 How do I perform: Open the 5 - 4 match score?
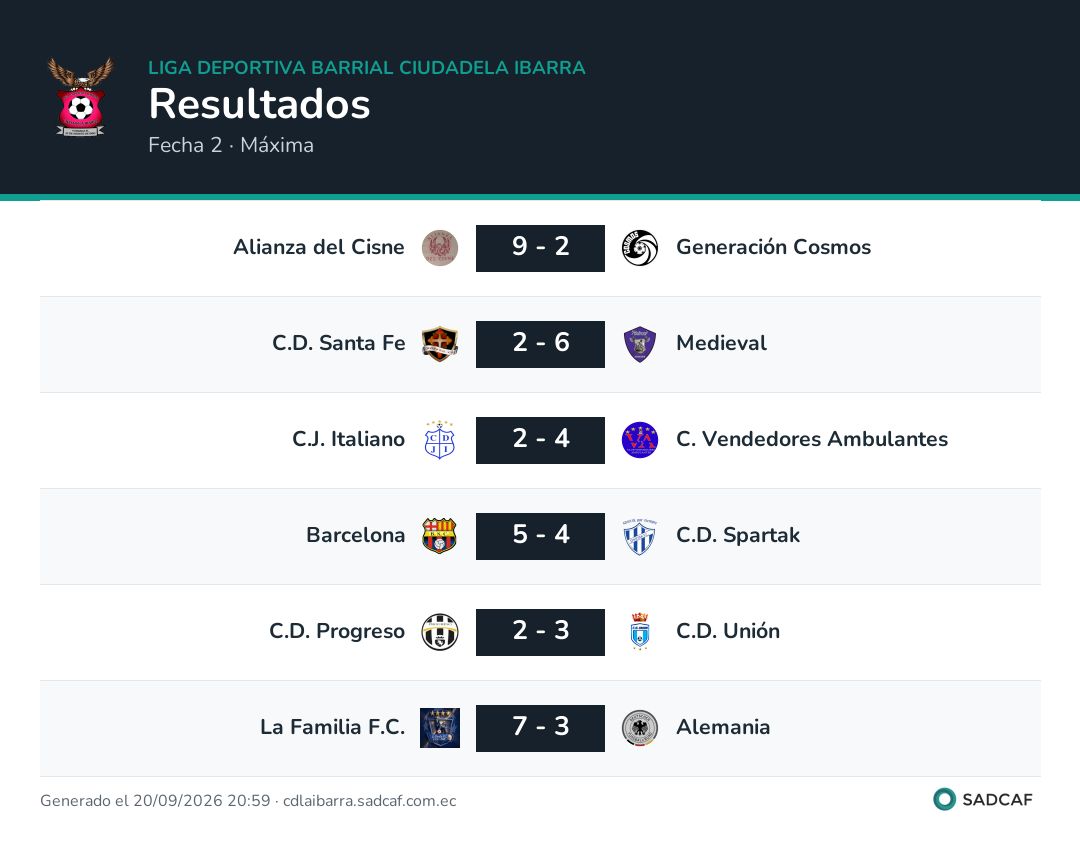(540, 536)
